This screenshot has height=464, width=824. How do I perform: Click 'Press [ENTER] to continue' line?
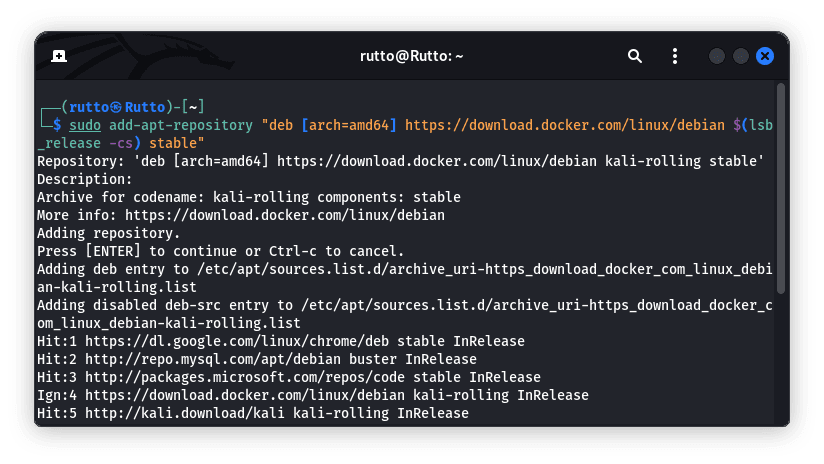(x=221, y=251)
